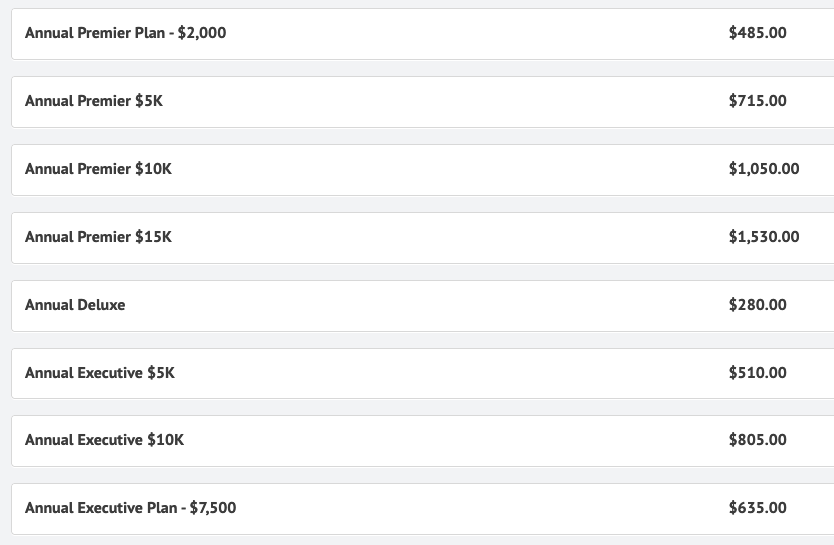Image resolution: width=834 pixels, height=545 pixels.
Task: Select the Annual Deluxe plan name
Action: click(75, 305)
